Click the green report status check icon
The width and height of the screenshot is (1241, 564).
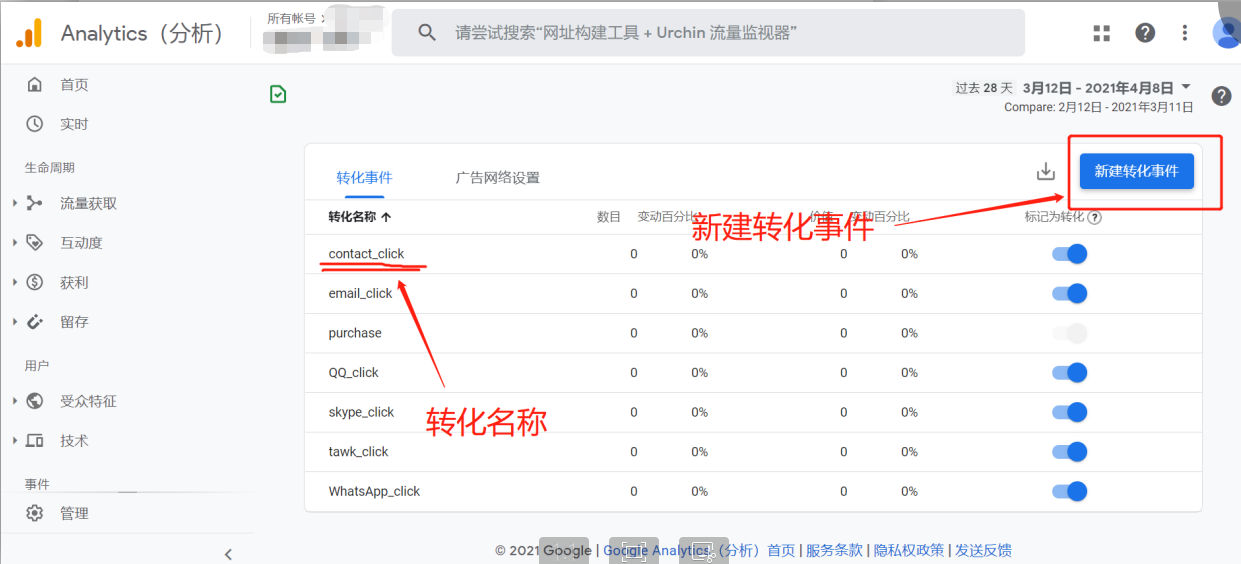click(x=278, y=94)
